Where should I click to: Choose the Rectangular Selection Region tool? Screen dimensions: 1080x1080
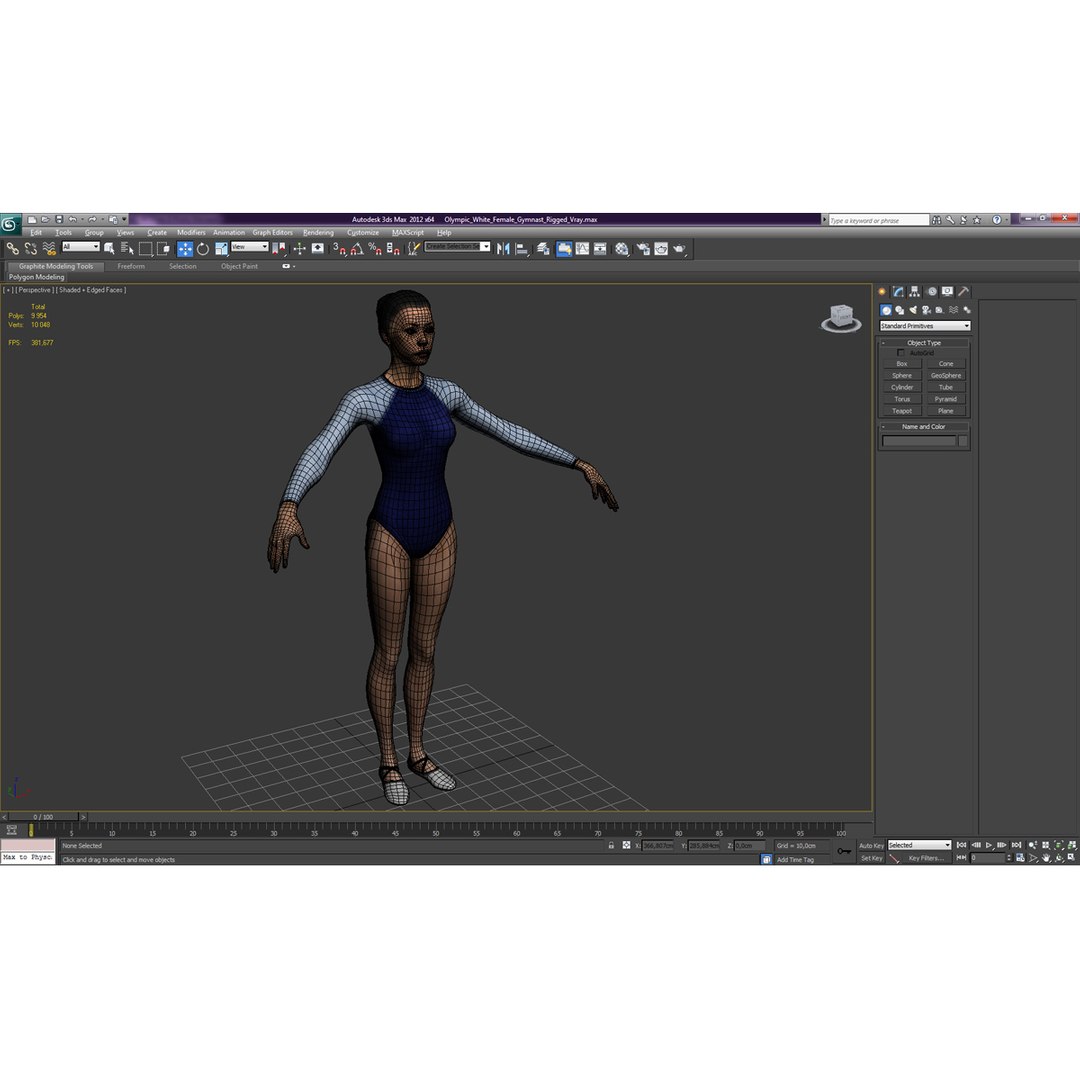coord(145,249)
